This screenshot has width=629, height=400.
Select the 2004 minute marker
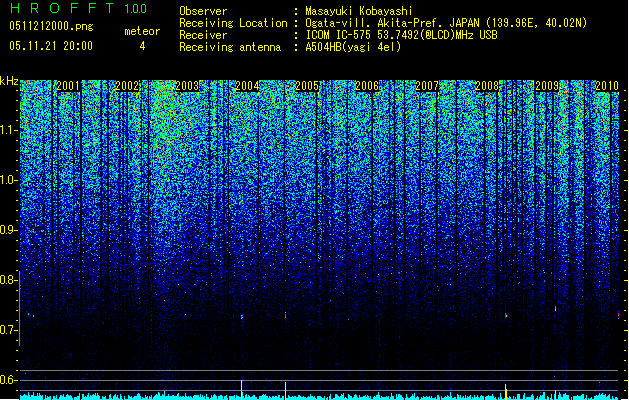point(248,86)
